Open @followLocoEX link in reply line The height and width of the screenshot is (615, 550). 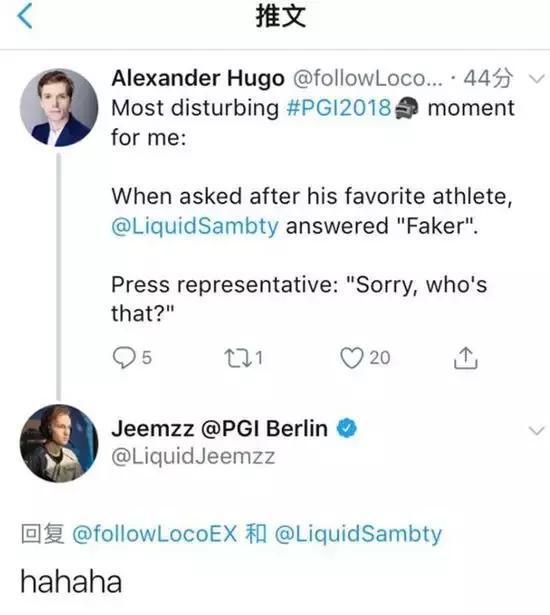[x=155, y=534]
